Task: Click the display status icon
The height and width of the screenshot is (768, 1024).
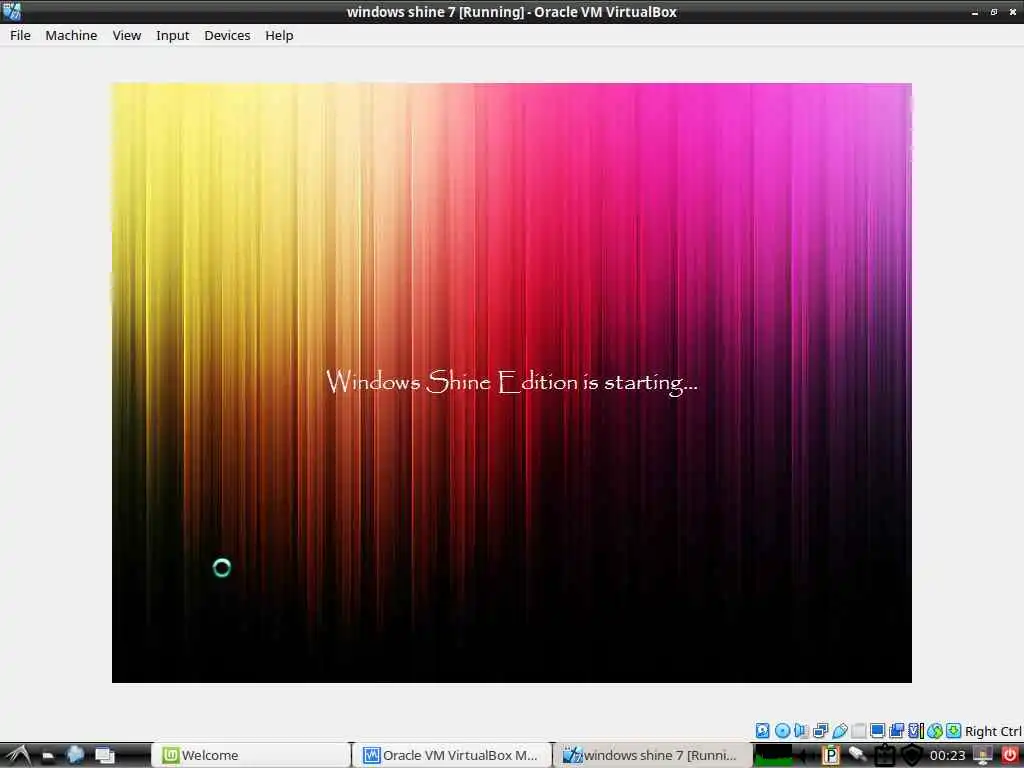Action: pos(878,731)
